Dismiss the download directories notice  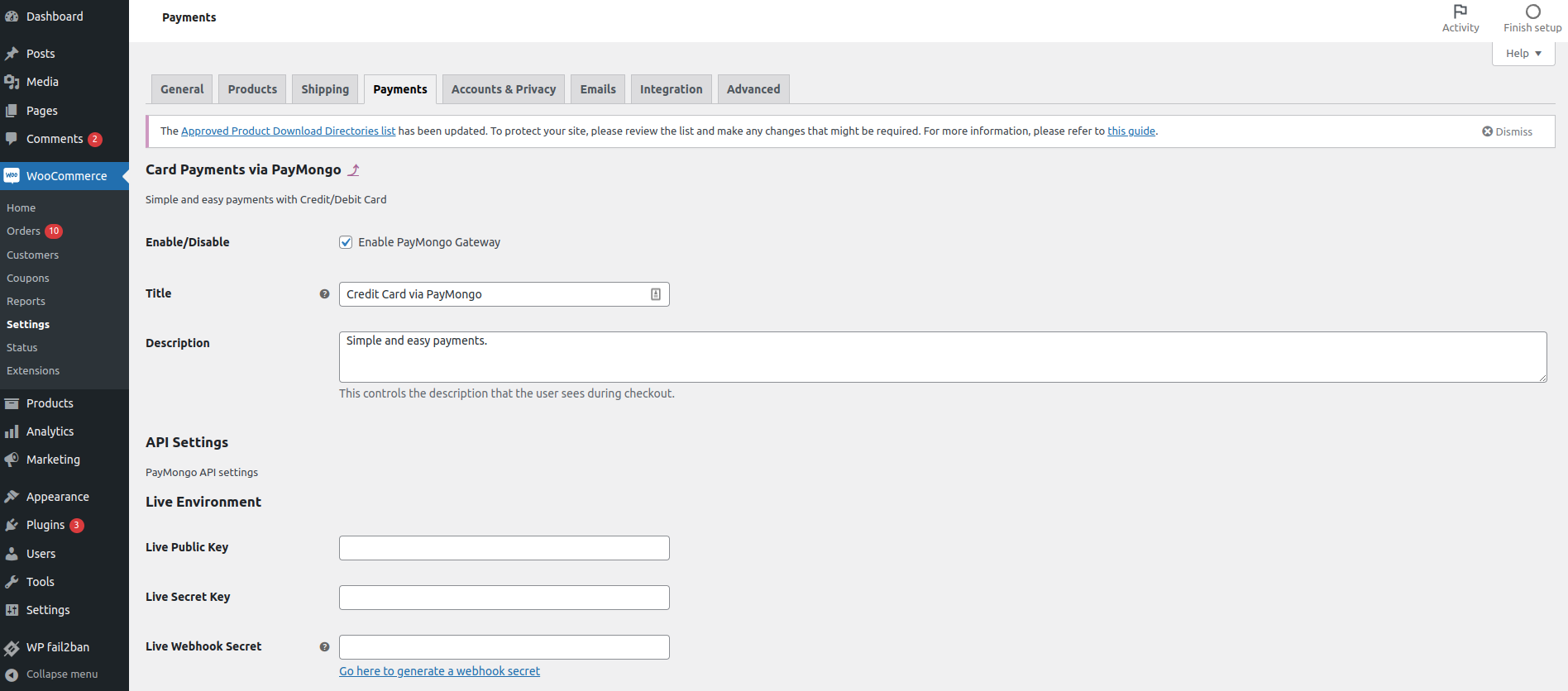pos(1507,132)
